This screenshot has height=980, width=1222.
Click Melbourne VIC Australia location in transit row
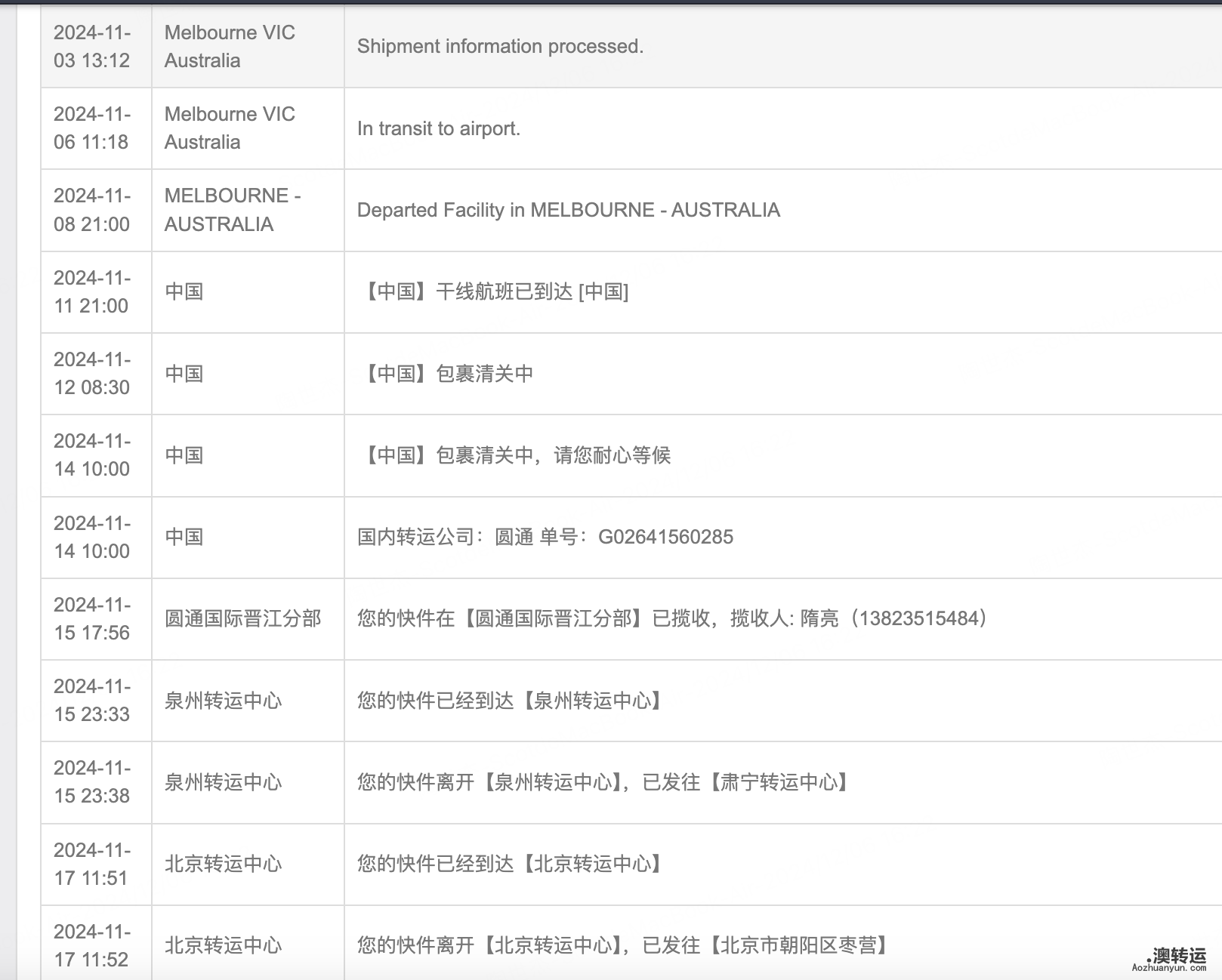pos(230,128)
